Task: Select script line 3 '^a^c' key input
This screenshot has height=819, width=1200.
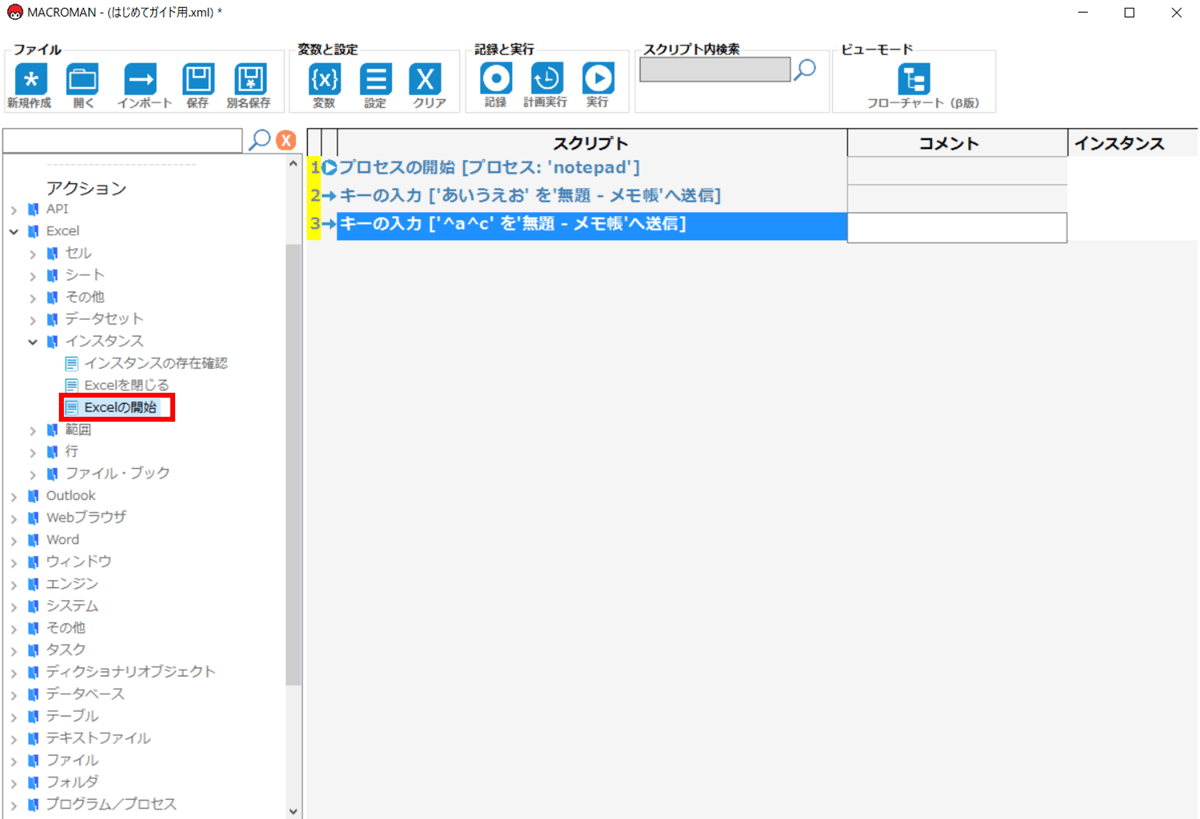Action: [592, 225]
